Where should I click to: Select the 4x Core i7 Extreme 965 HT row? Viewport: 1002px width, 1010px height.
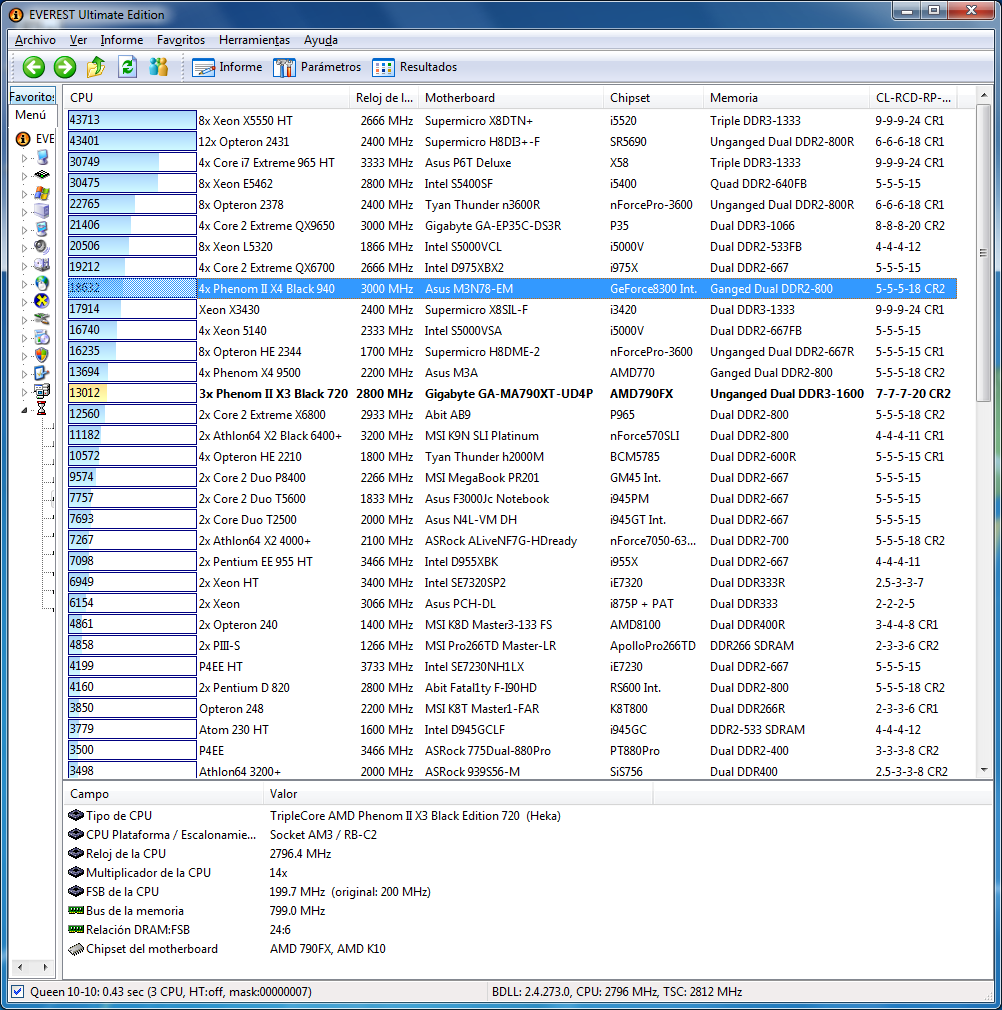click(267, 163)
